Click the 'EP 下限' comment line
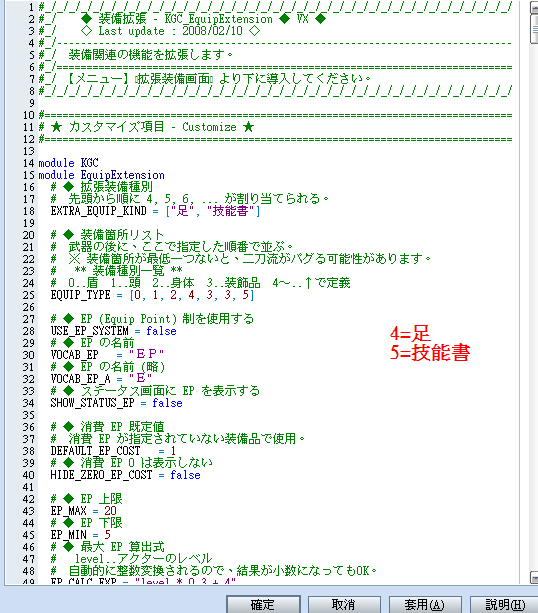 click(86, 523)
